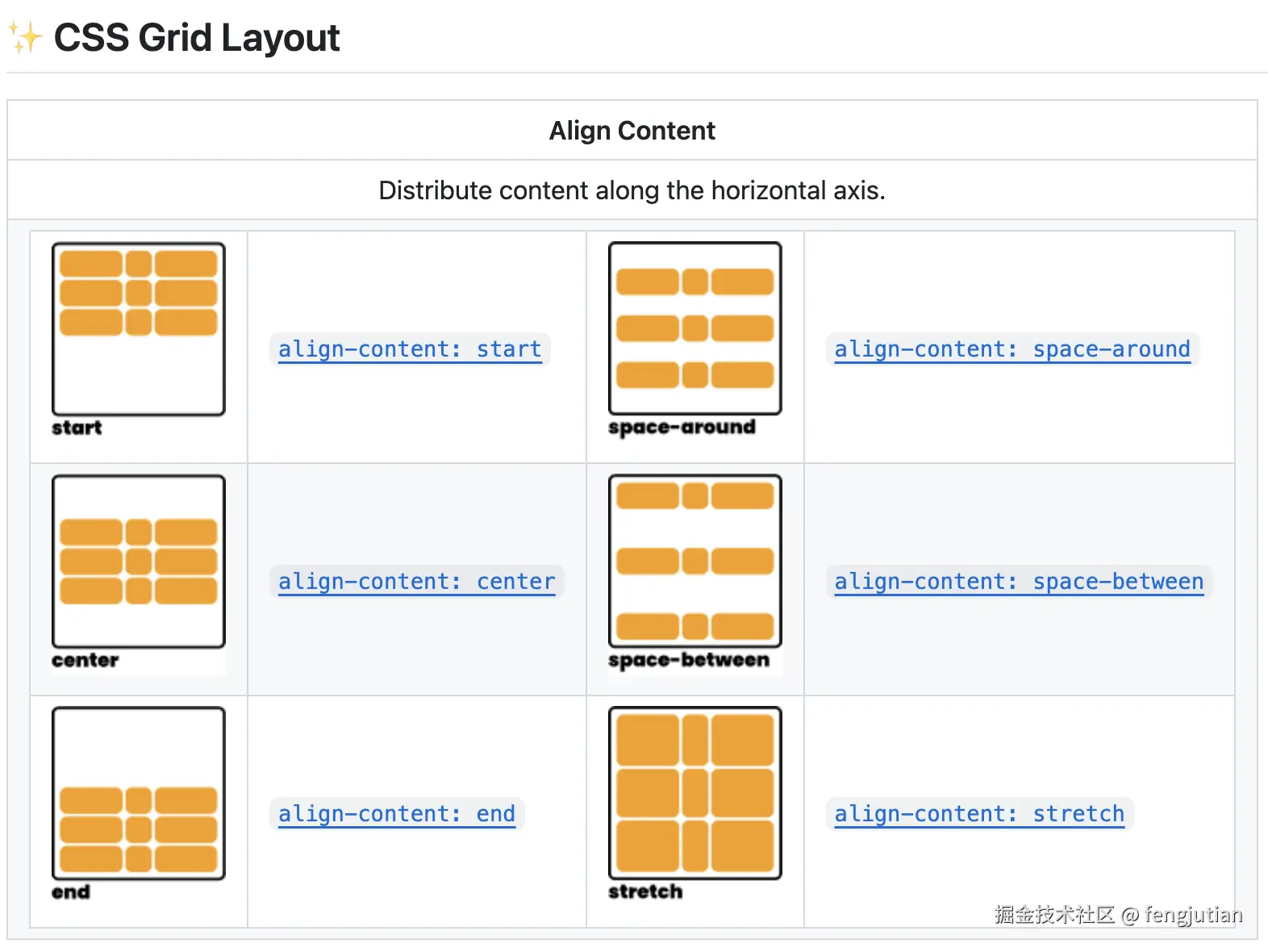Click the Align Content table header

[x=632, y=131]
